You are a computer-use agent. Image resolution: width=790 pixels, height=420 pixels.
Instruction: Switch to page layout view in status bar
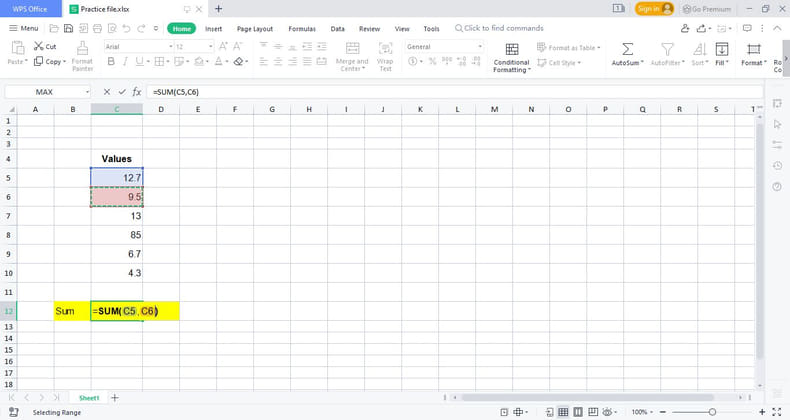coord(578,412)
